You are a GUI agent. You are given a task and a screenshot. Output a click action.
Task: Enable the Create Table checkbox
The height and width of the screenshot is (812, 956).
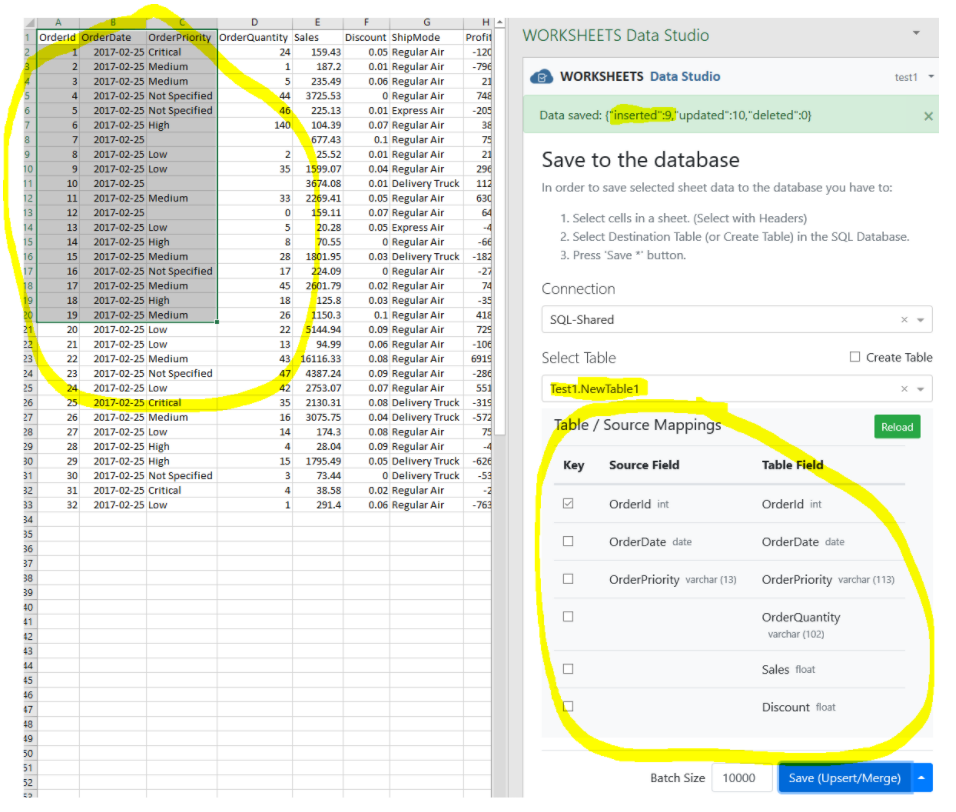(855, 357)
